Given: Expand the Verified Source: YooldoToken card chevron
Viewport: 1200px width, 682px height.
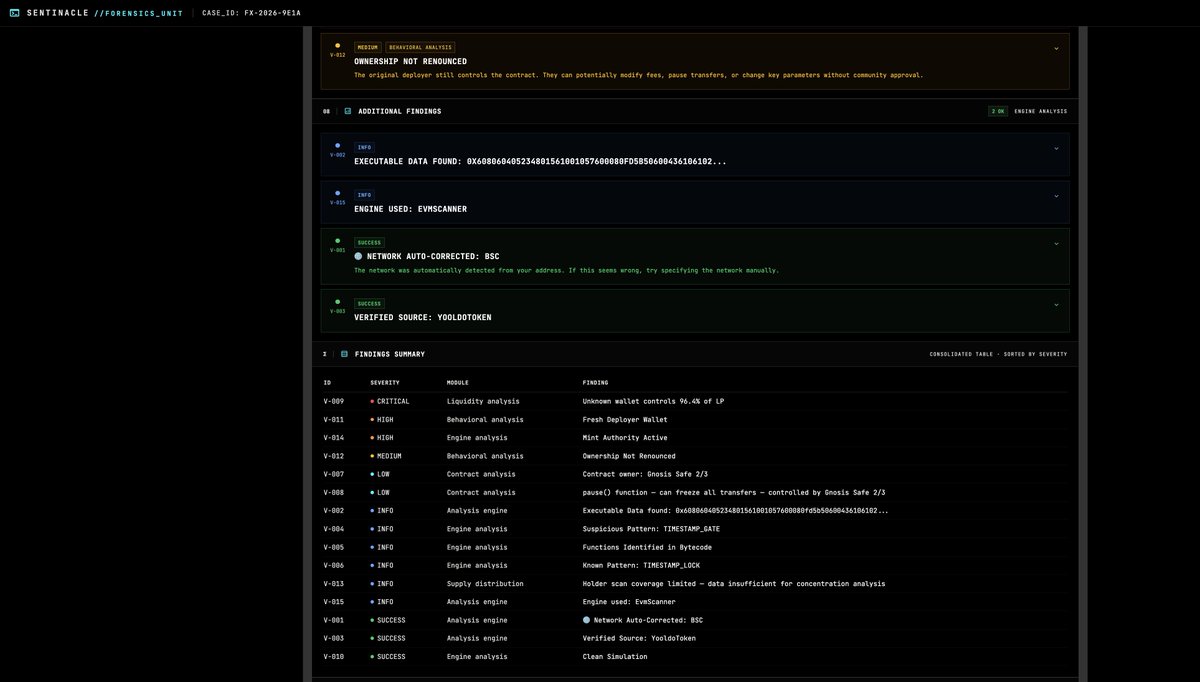Looking at the screenshot, I should (1056, 304).
